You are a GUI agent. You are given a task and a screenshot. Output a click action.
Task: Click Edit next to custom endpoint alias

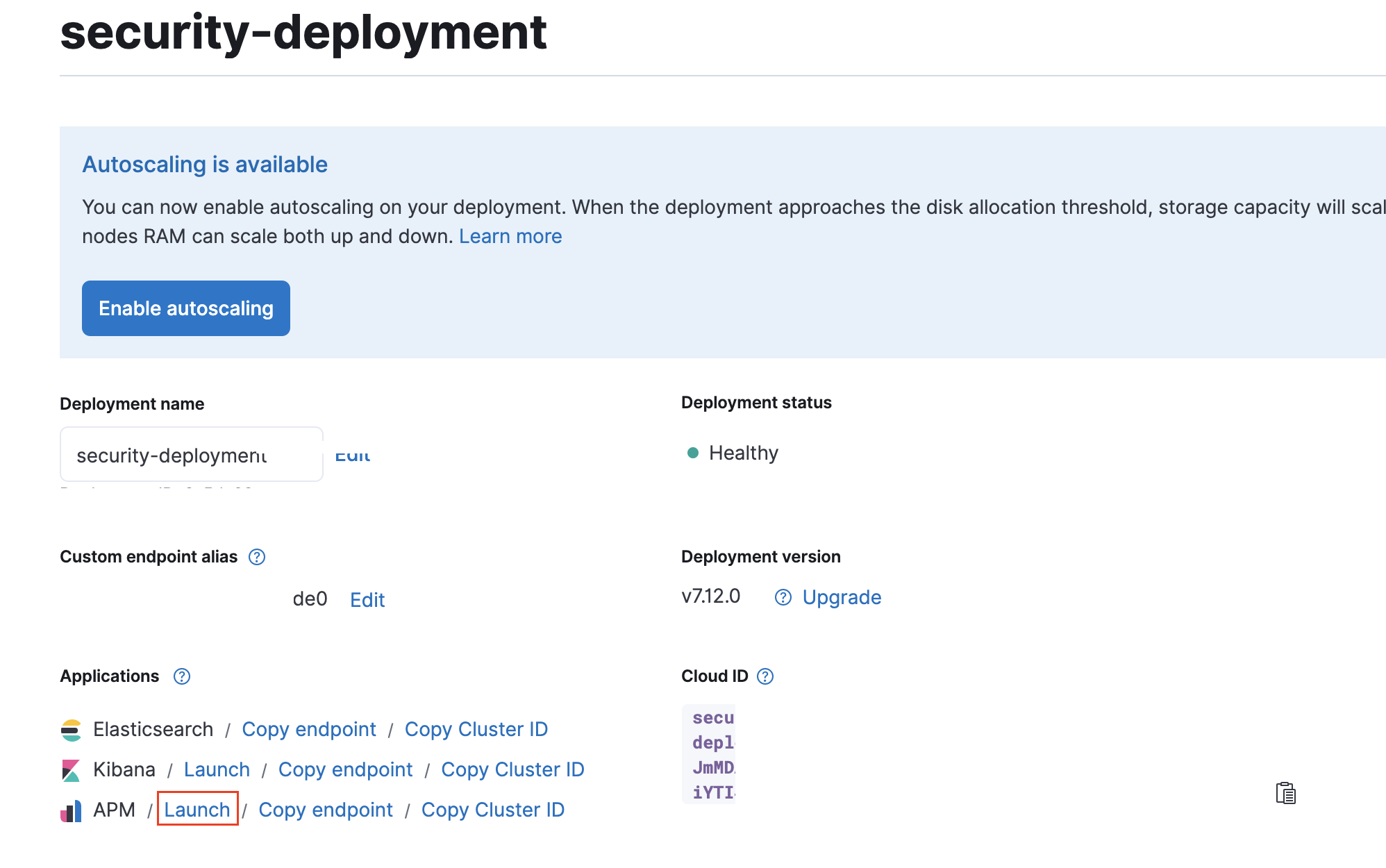pyautogui.click(x=367, y=600)
